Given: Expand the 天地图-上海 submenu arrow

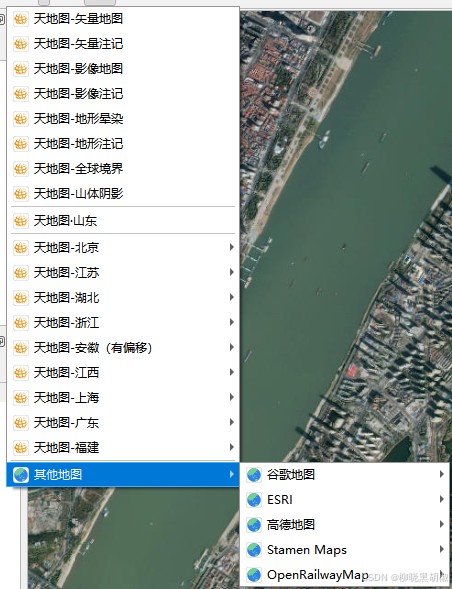Looking at the screenshot, I should [x=232, y=397].
